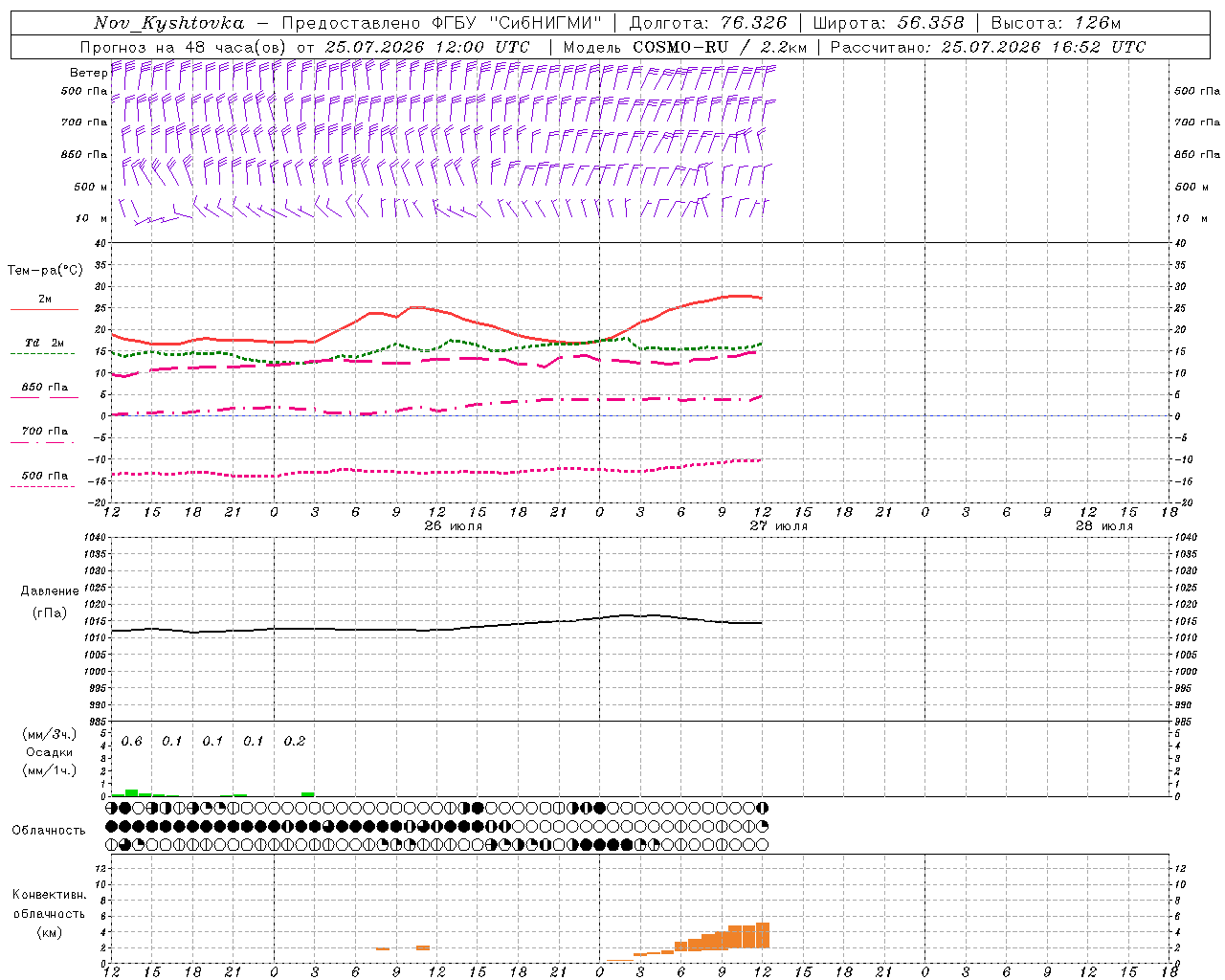Screen dimensions: 1225x980
Task: Click the Ветер wind panel label
Action: [88, 73]
